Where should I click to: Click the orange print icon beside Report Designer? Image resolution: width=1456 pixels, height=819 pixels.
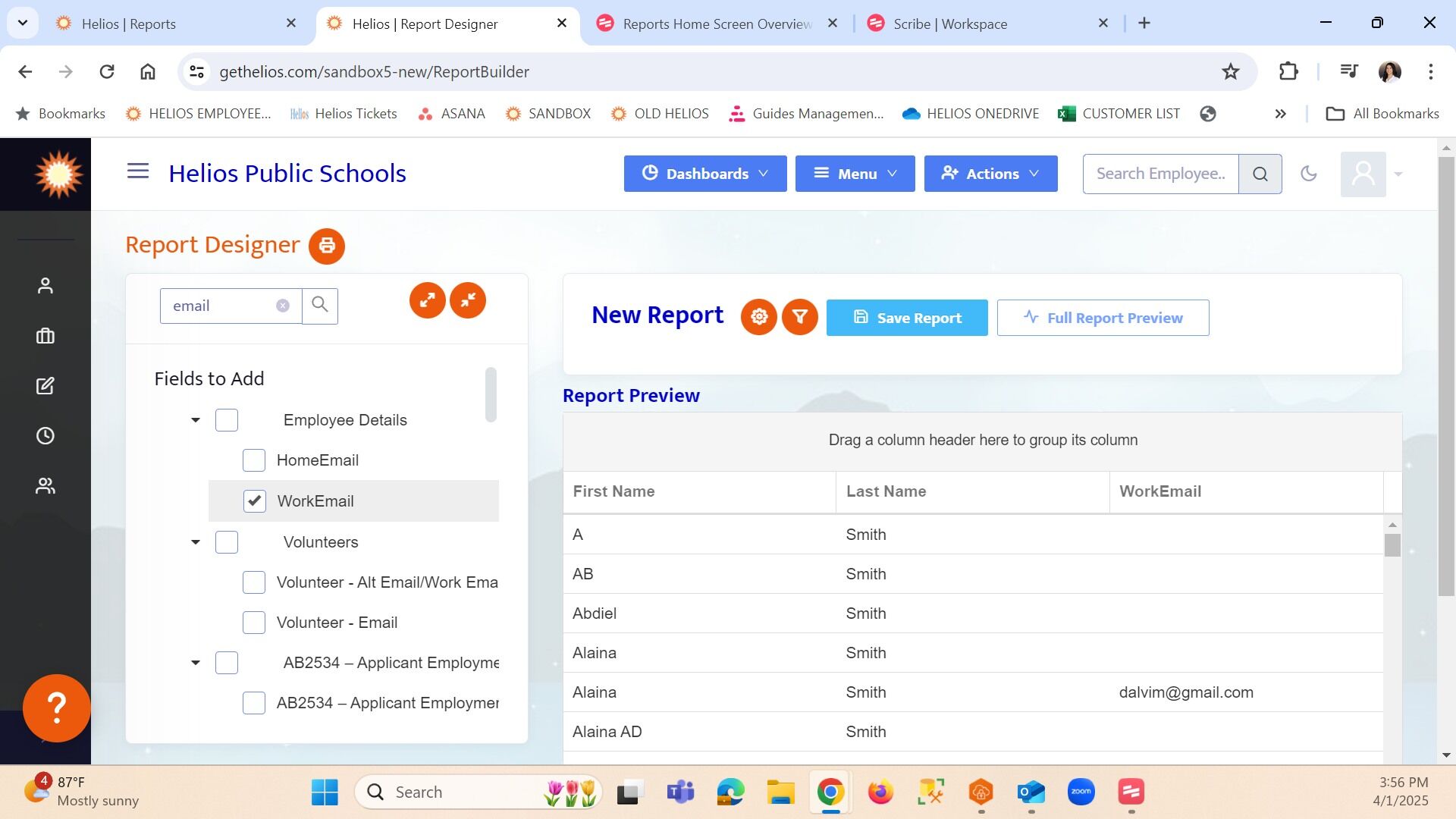(326, 246)
